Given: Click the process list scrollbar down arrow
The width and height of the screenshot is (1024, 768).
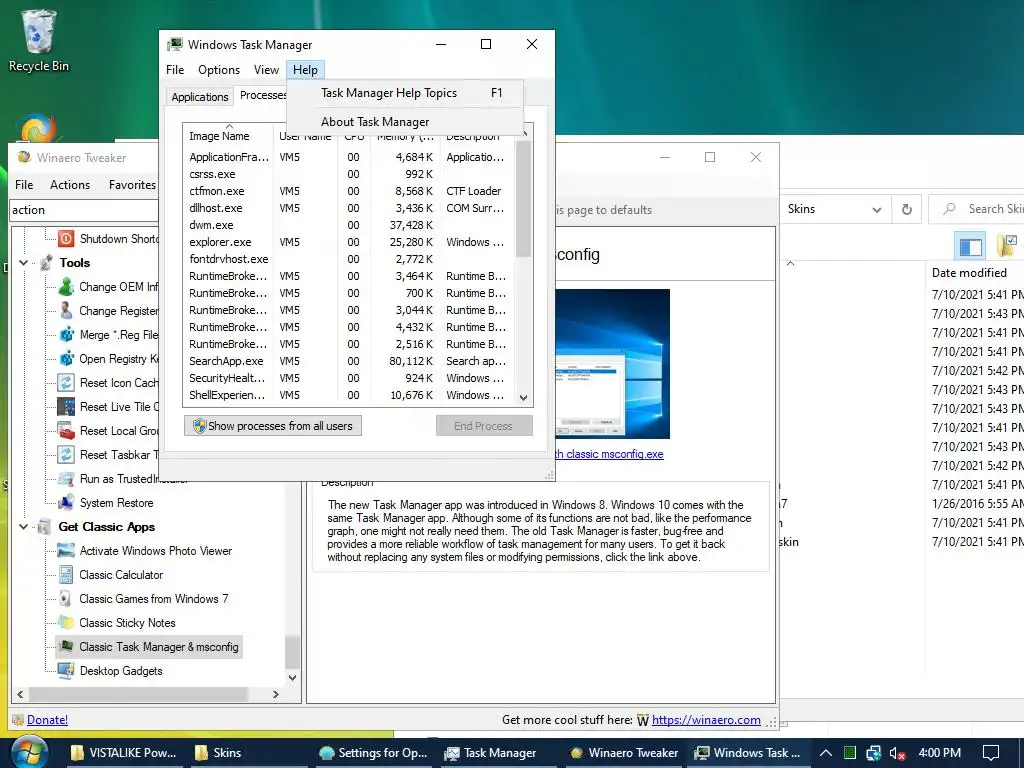Looking at the screenshot, I should click(x=523, y=397).
